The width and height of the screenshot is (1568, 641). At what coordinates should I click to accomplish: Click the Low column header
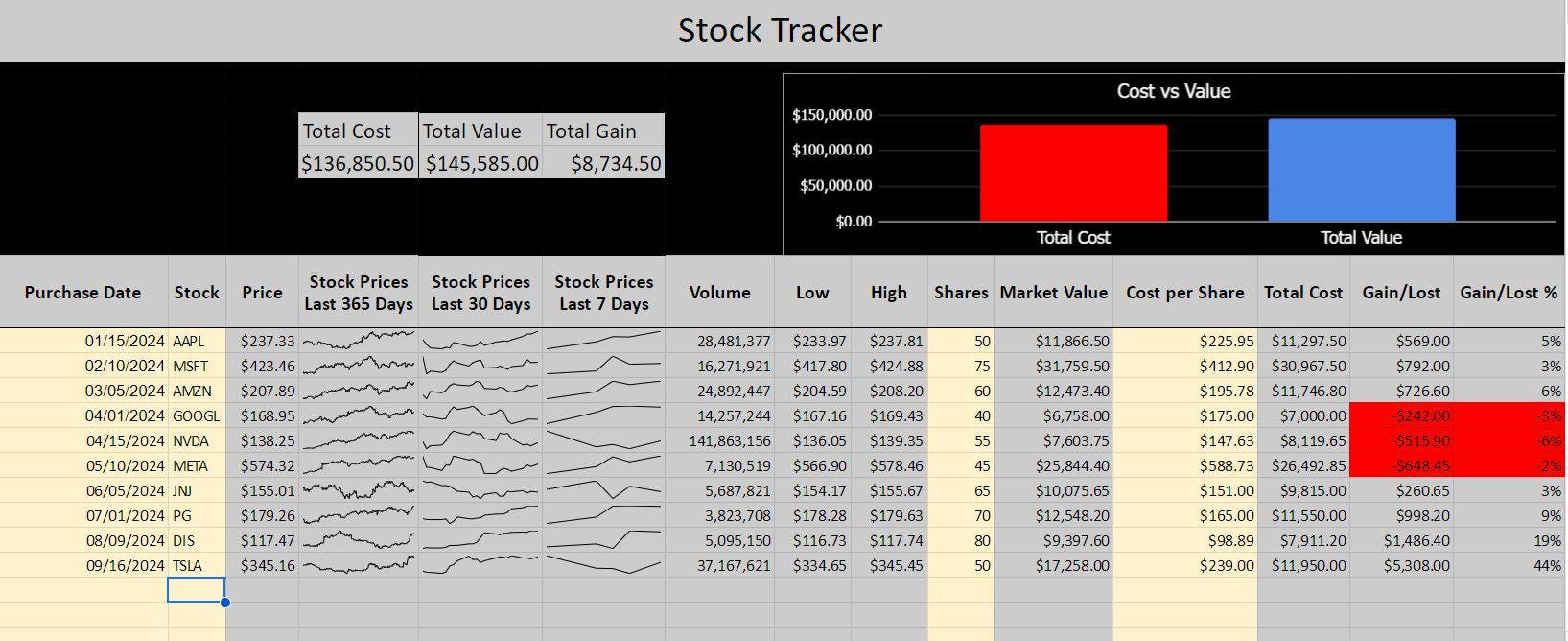click(812, 293)
